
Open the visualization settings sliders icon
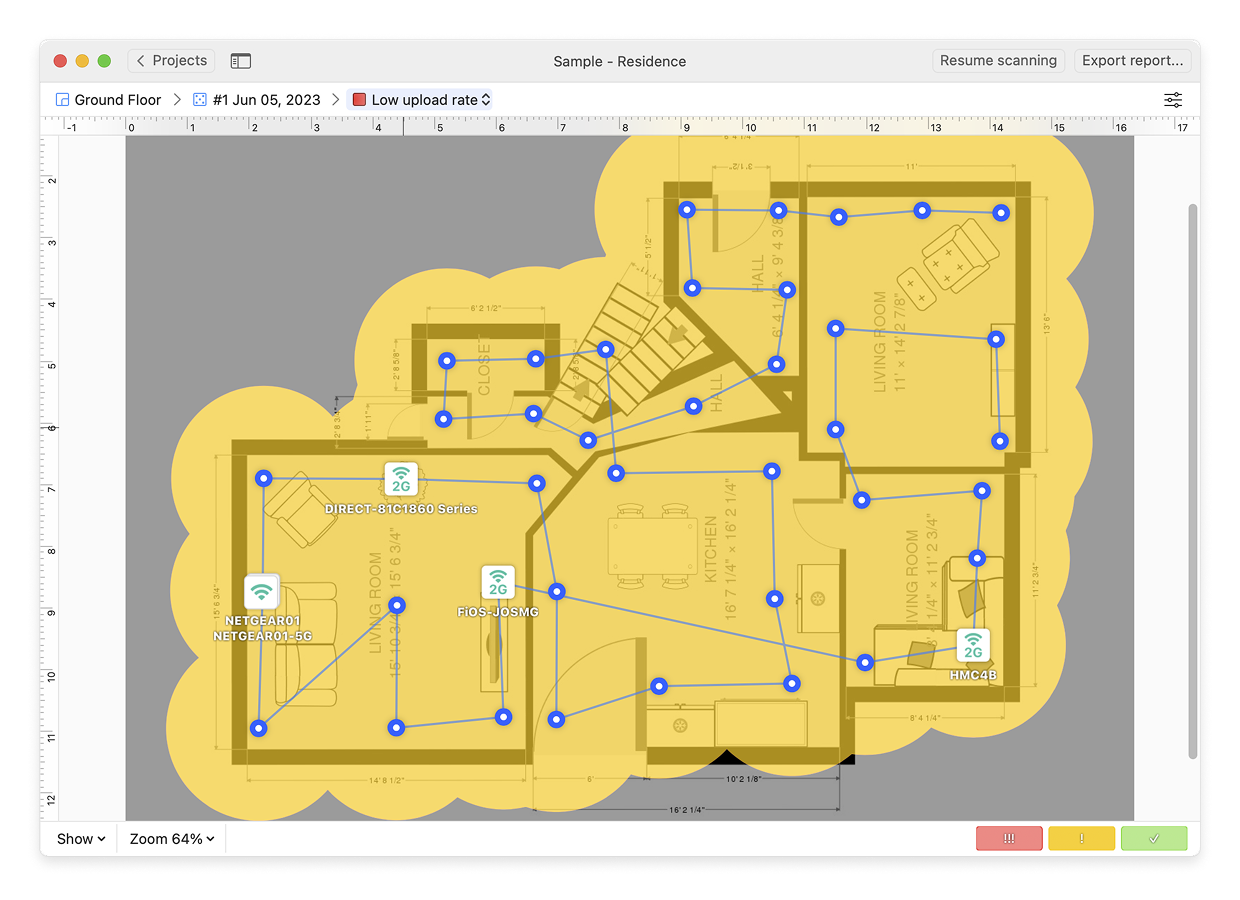[x=1173, y=100]
